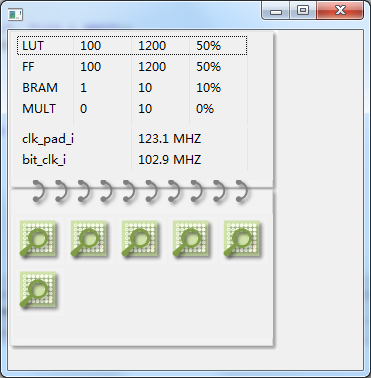Open the window system menu icon in title bar
Viewport: 371px width, 378px height.
point(15,14)
